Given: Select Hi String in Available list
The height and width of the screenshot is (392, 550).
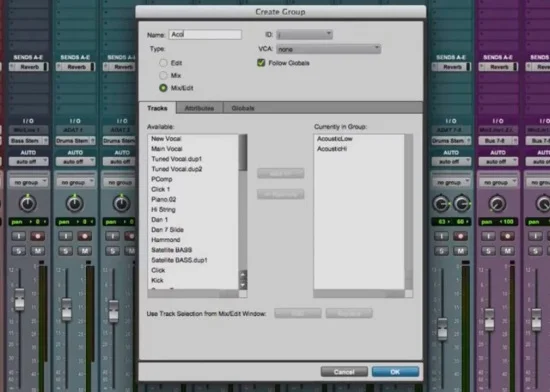Looking at the screenshot, I should [163, 210].
